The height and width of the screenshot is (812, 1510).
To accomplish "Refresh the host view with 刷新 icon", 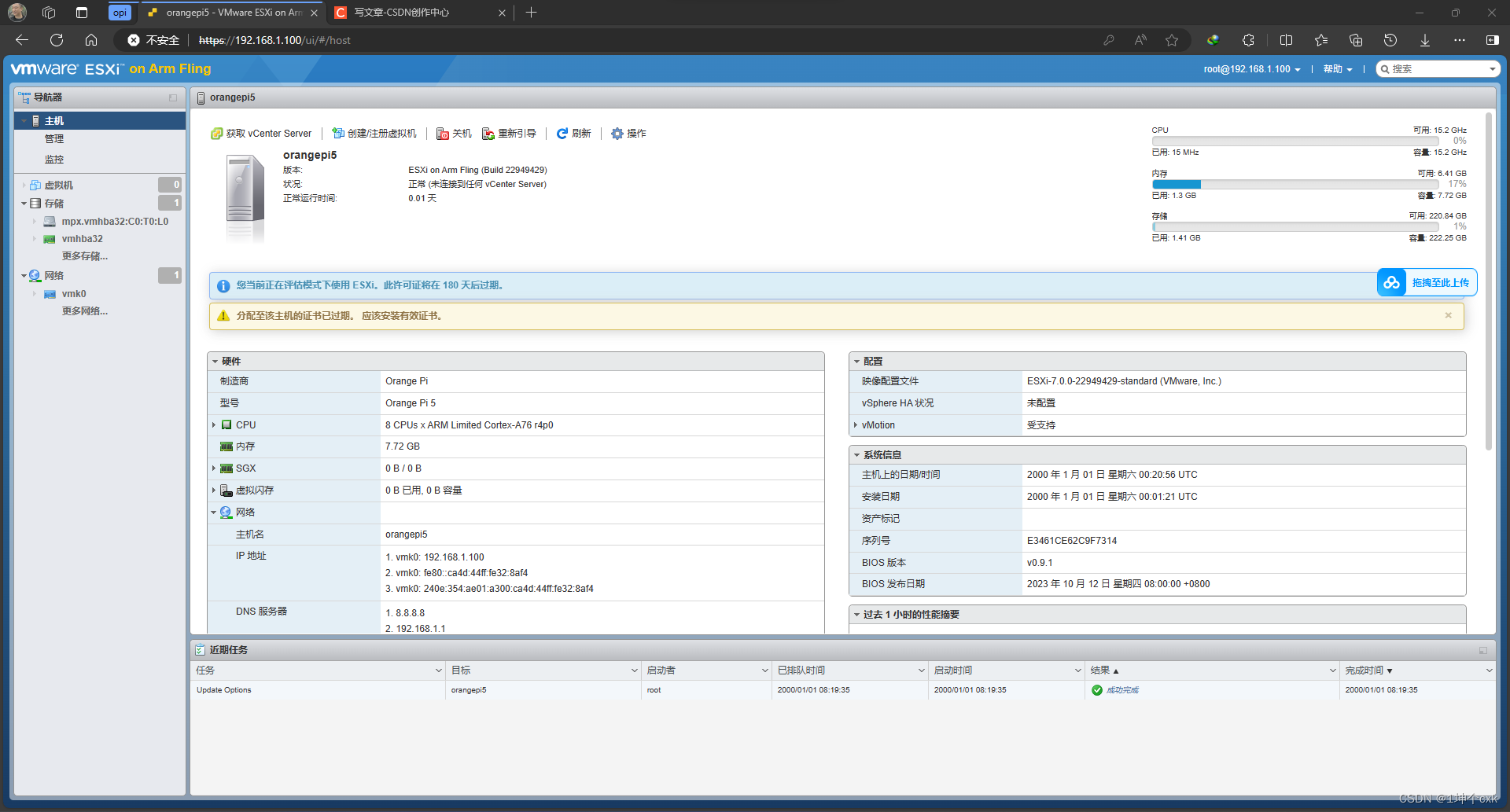I will coord(574,133).
